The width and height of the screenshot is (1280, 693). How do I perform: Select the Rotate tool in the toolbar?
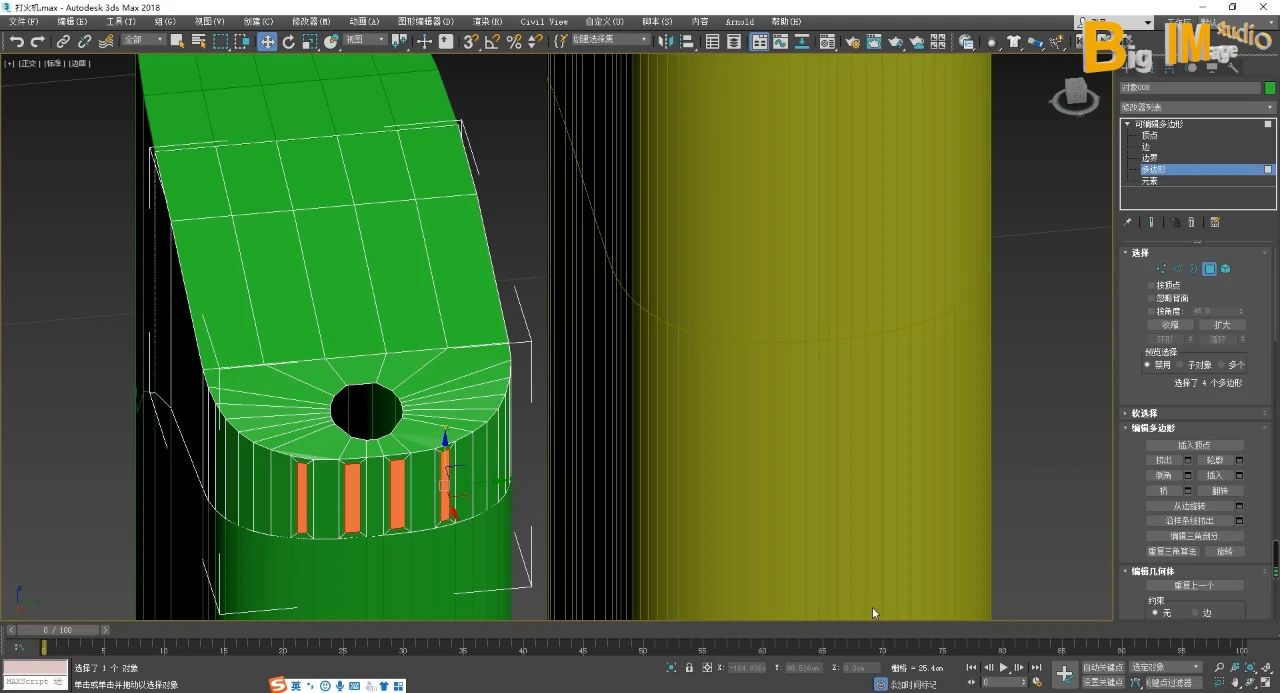tap(289, 41)
